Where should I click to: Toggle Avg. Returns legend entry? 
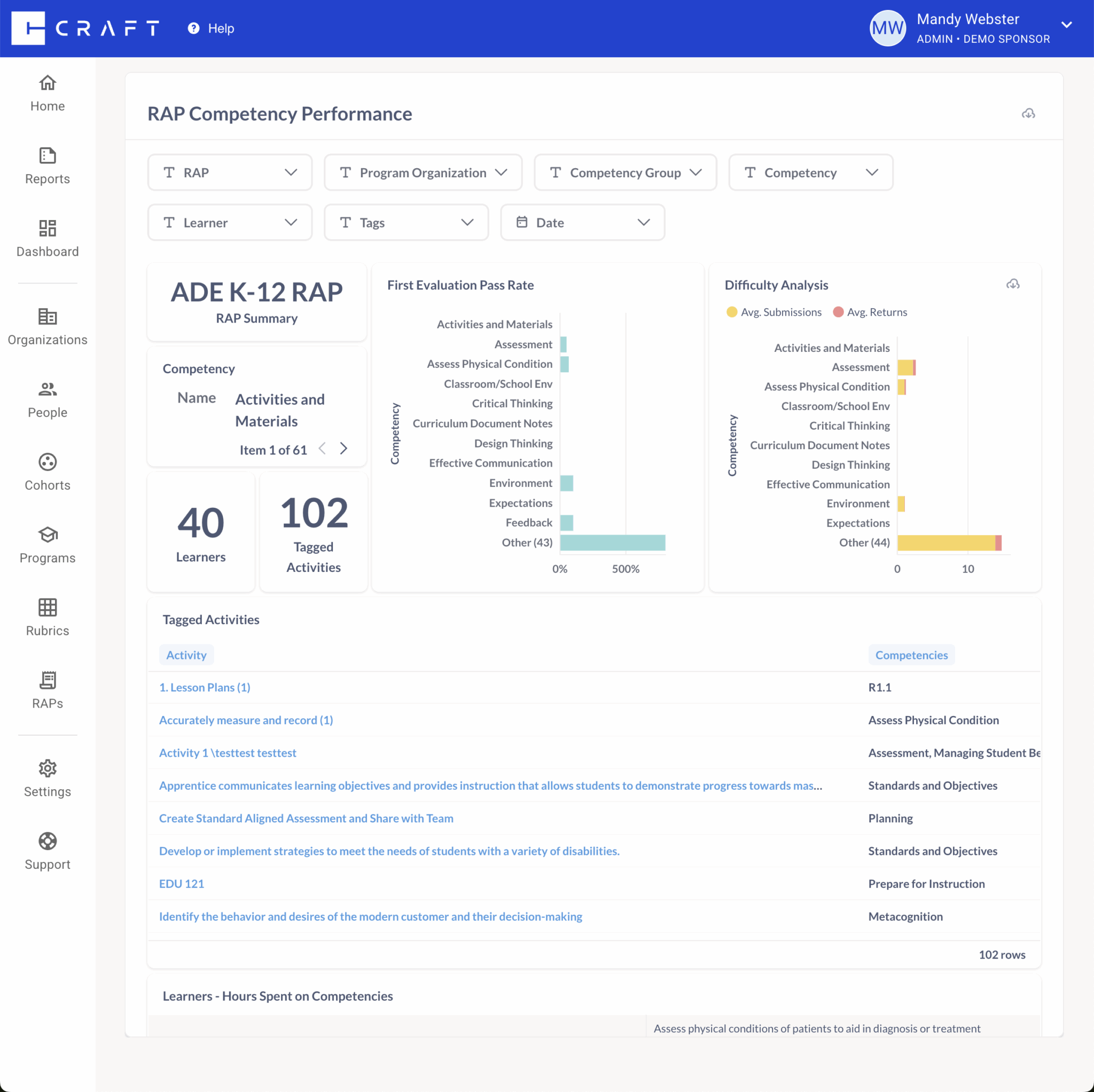[x=870, y=312]
